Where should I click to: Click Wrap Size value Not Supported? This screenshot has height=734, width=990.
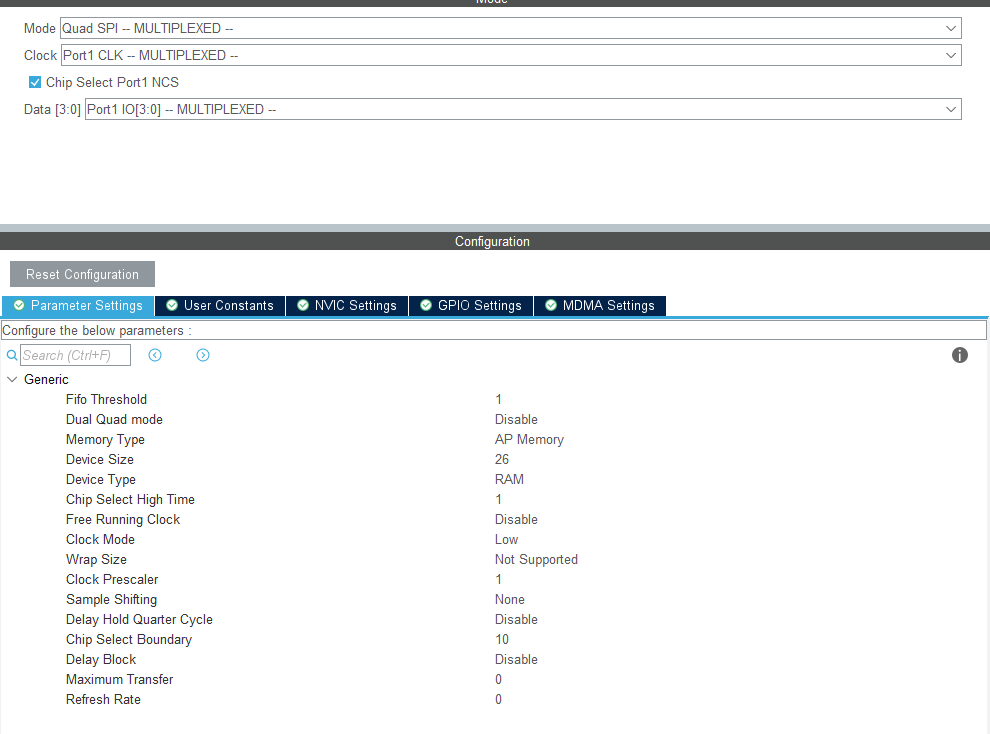536,560
